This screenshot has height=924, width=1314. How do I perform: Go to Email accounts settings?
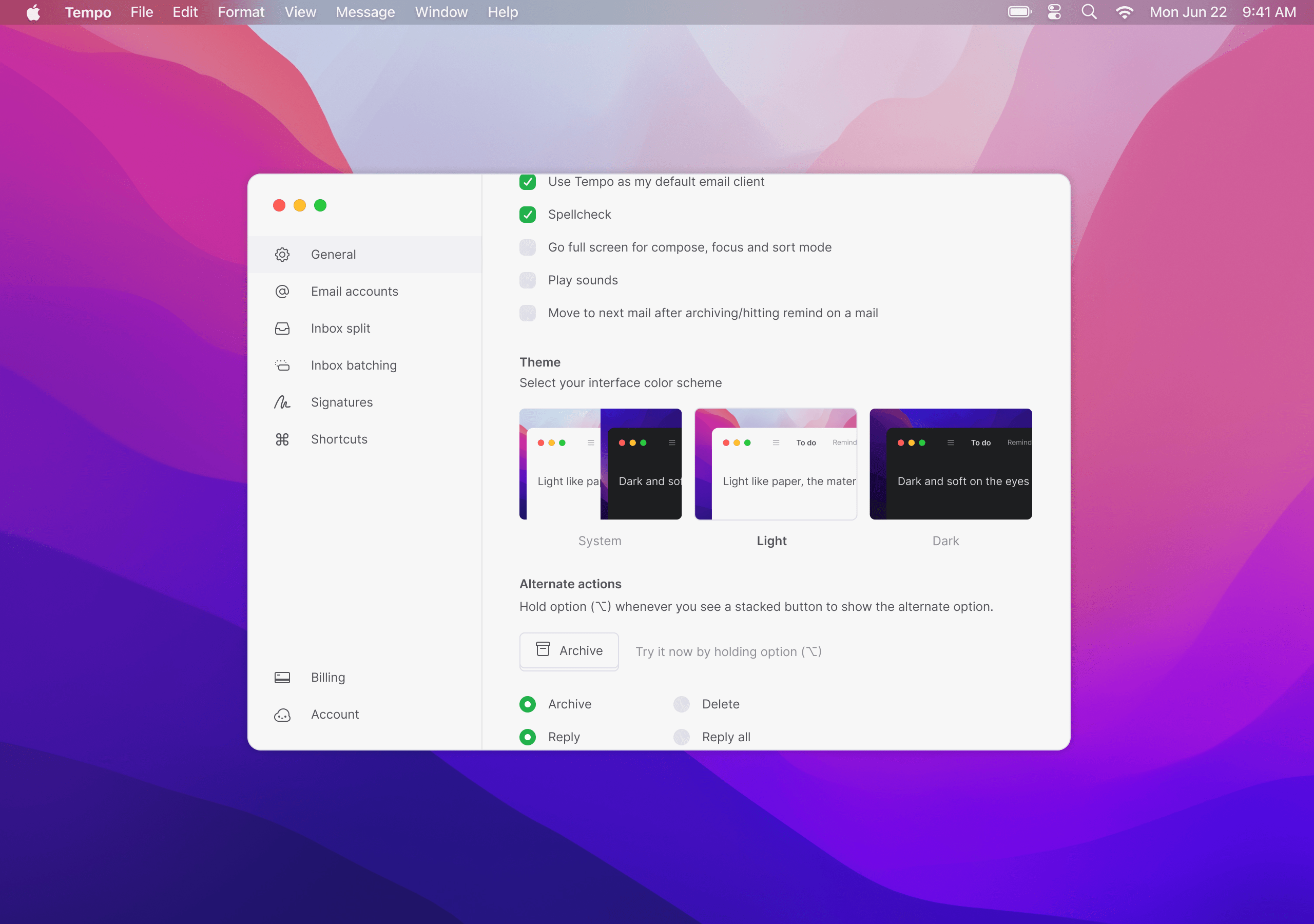[364, 292]
